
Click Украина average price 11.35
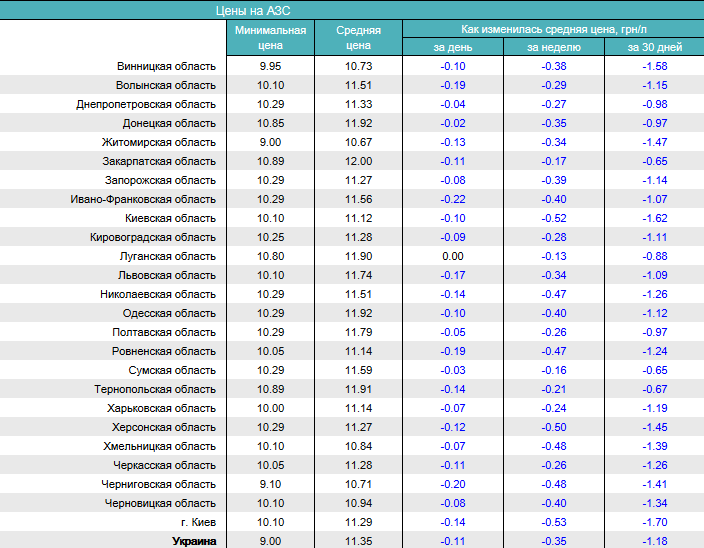358,541
